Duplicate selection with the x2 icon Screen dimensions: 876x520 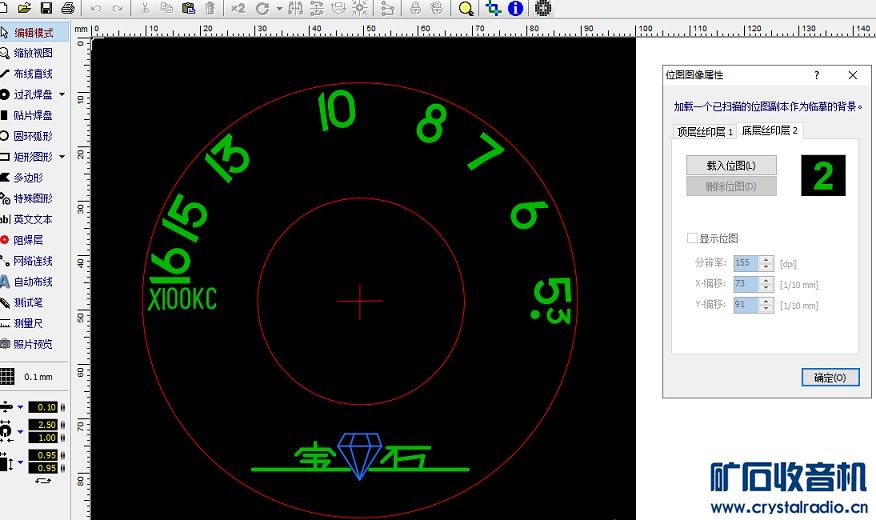(x=238, y=8)
